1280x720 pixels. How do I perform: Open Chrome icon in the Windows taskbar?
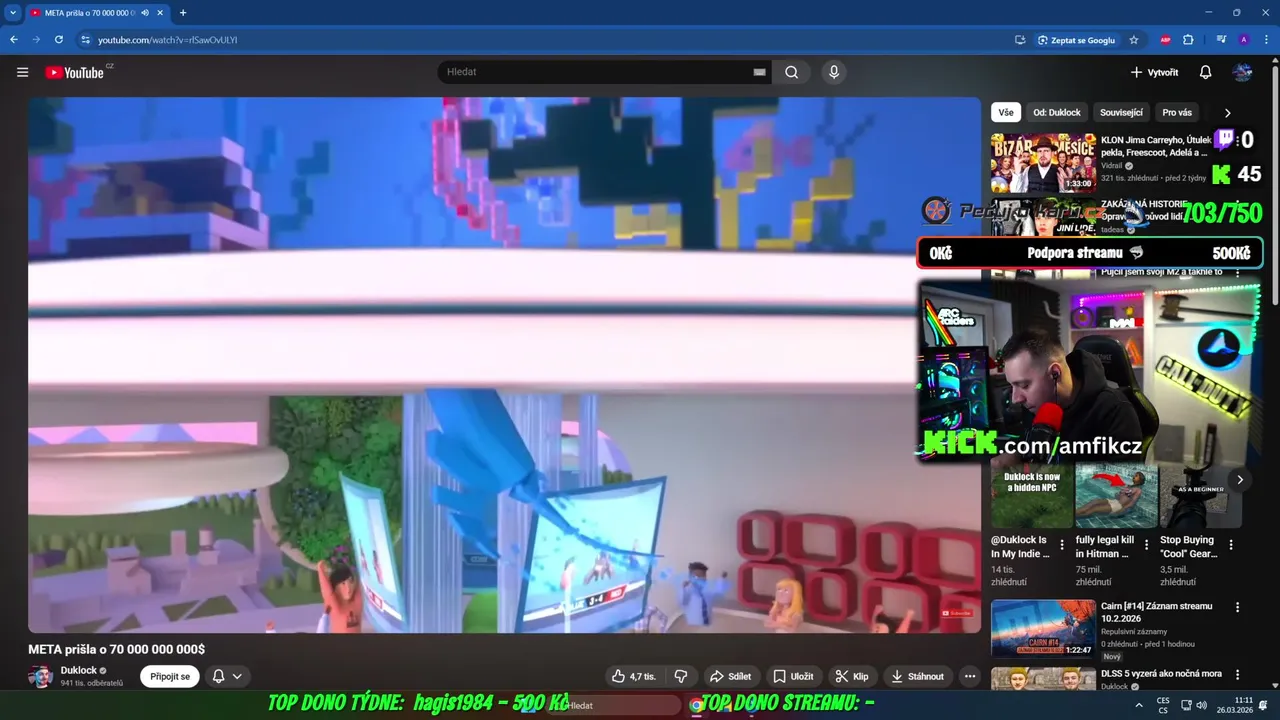[696, 705]
